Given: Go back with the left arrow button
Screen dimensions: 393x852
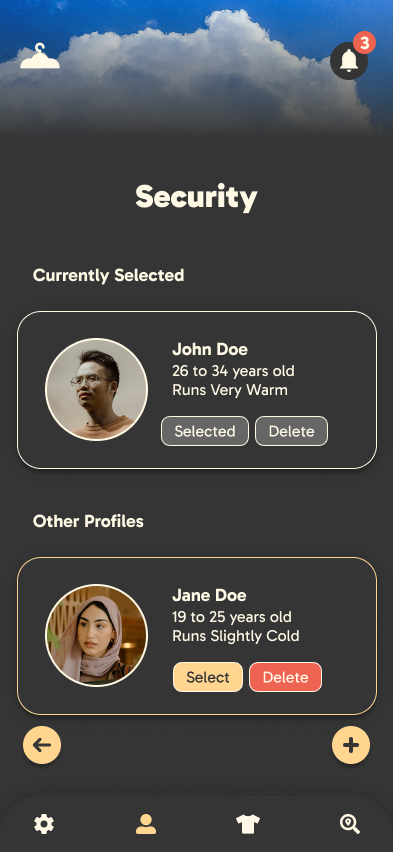Looking at the screenshot, I should (42, 745).
